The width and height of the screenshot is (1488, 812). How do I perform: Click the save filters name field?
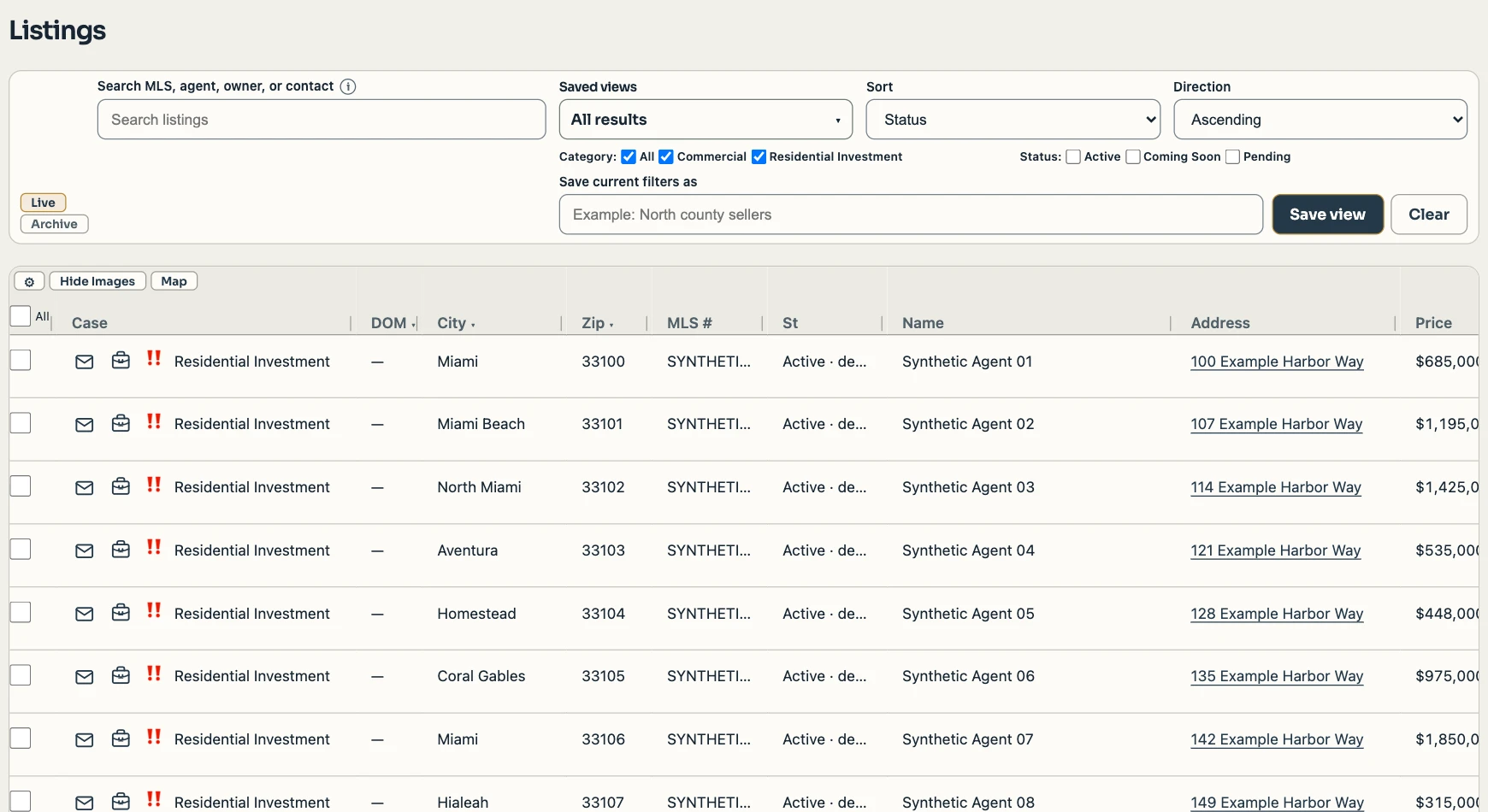pyautogui.click(x=911, y=215)
